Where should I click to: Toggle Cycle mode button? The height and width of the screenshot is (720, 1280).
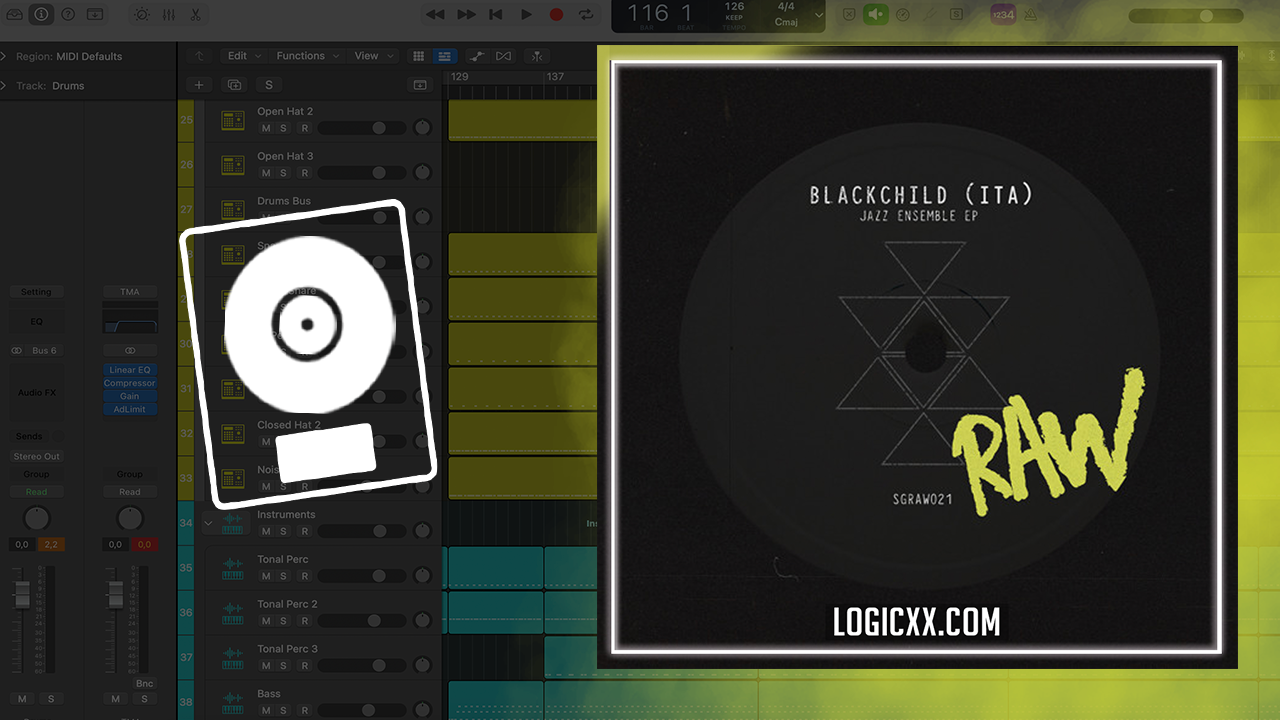[x=586, y=14]
